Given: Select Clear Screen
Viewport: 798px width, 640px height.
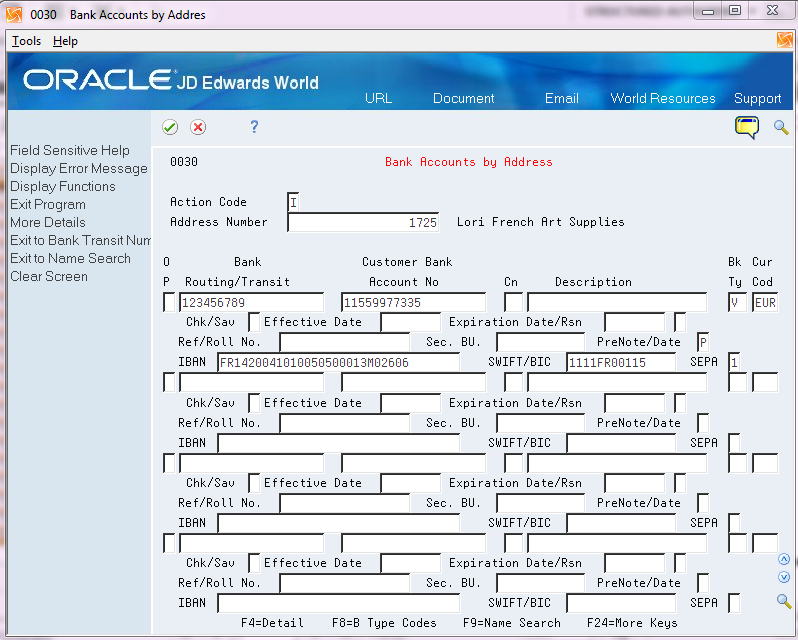Looking at the screenshot, I should coord(49,276).
